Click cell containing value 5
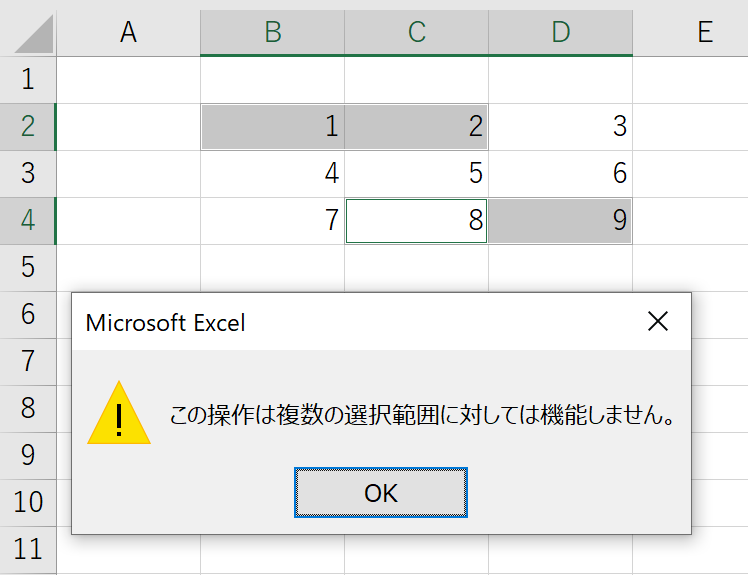The image size is (748, 575). (416, 174)
